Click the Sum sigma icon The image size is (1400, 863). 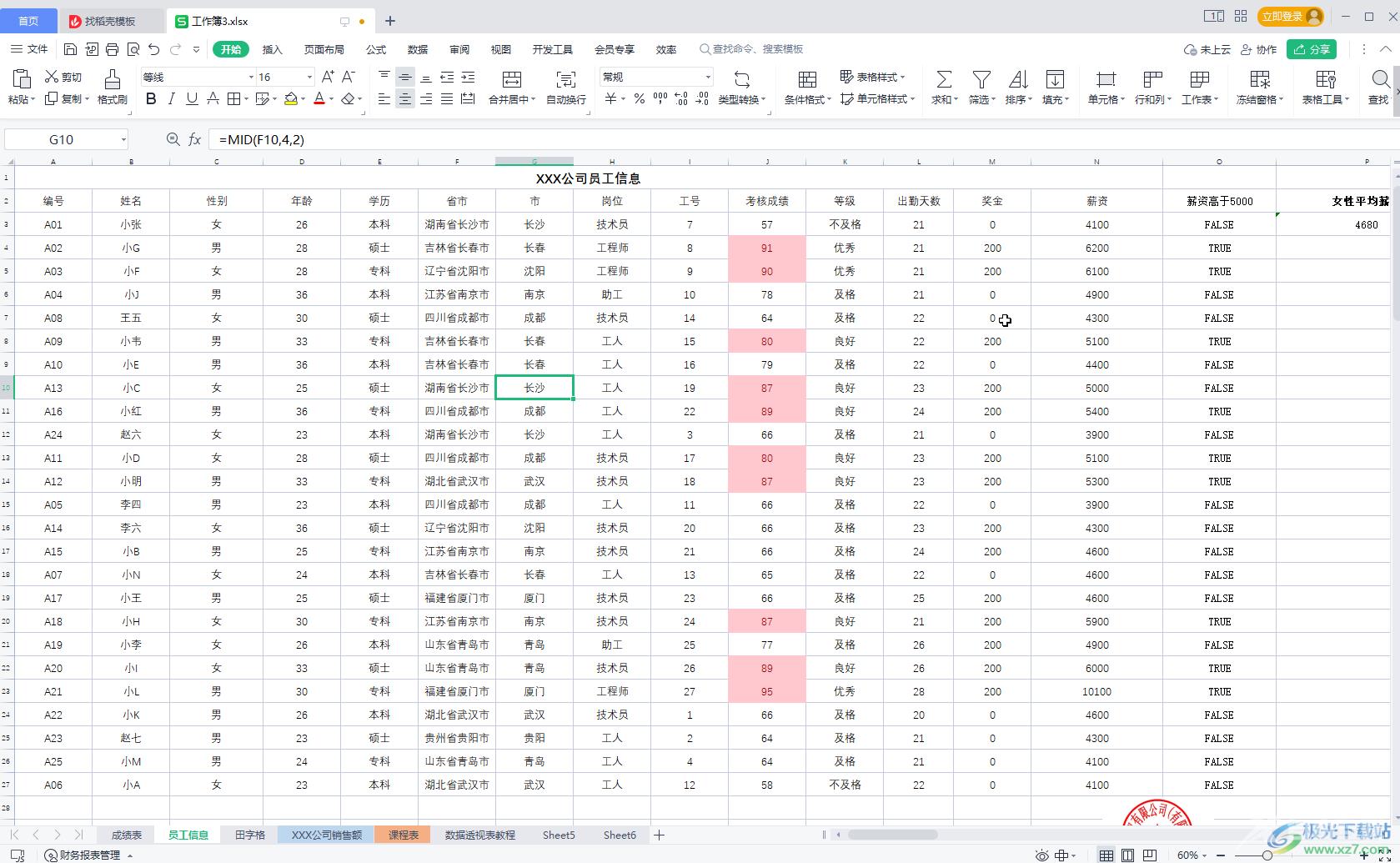(x=944, y=79)
